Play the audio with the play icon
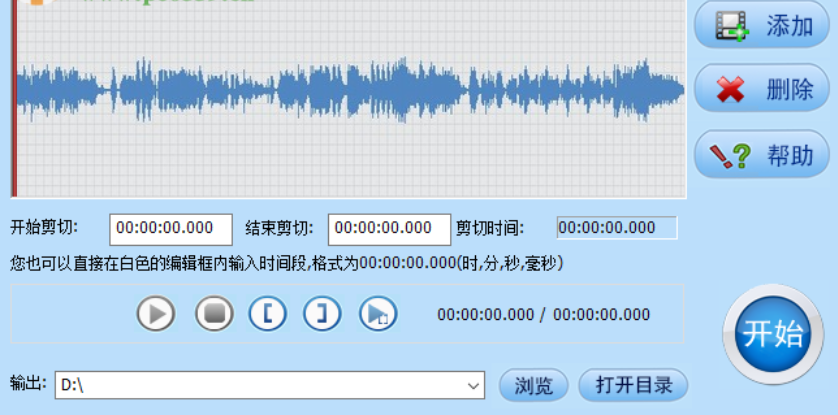 click(156, 314)
